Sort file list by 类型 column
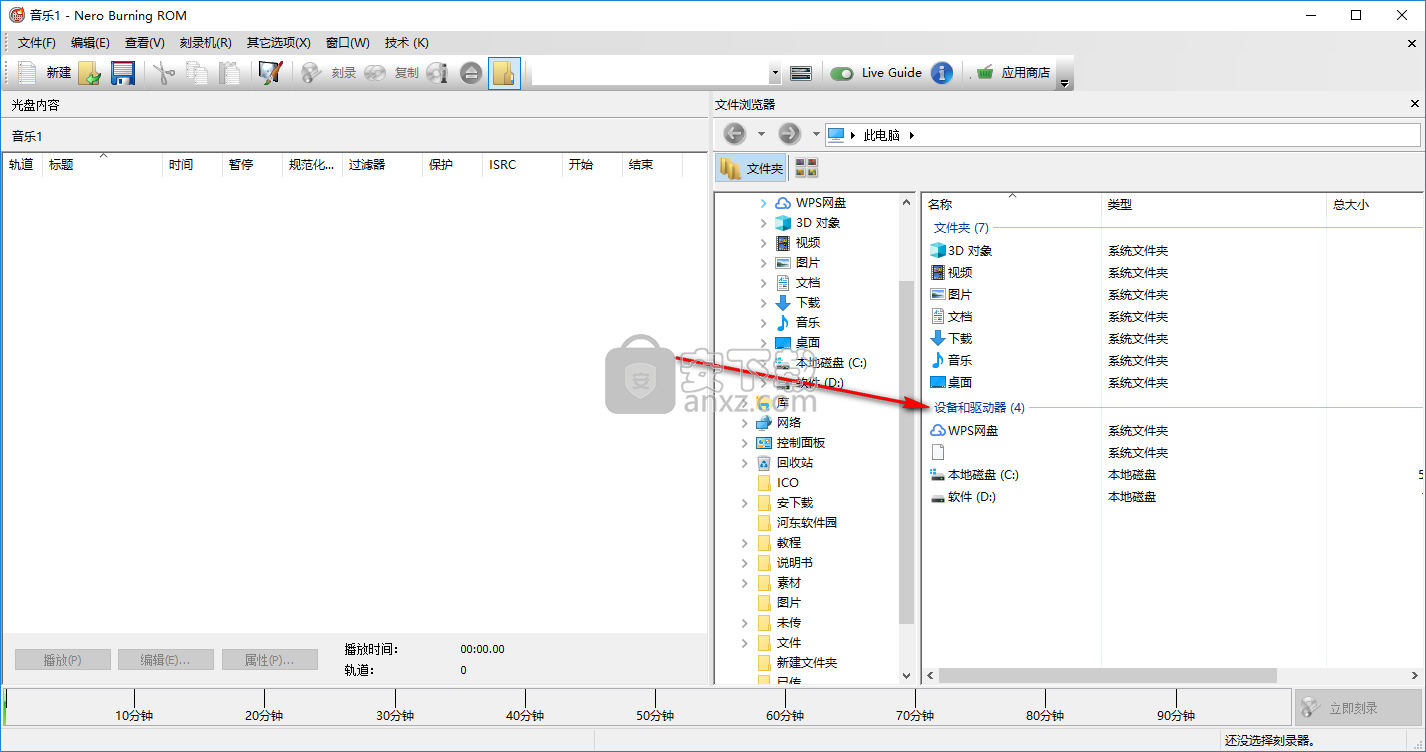 point(1212,205)
